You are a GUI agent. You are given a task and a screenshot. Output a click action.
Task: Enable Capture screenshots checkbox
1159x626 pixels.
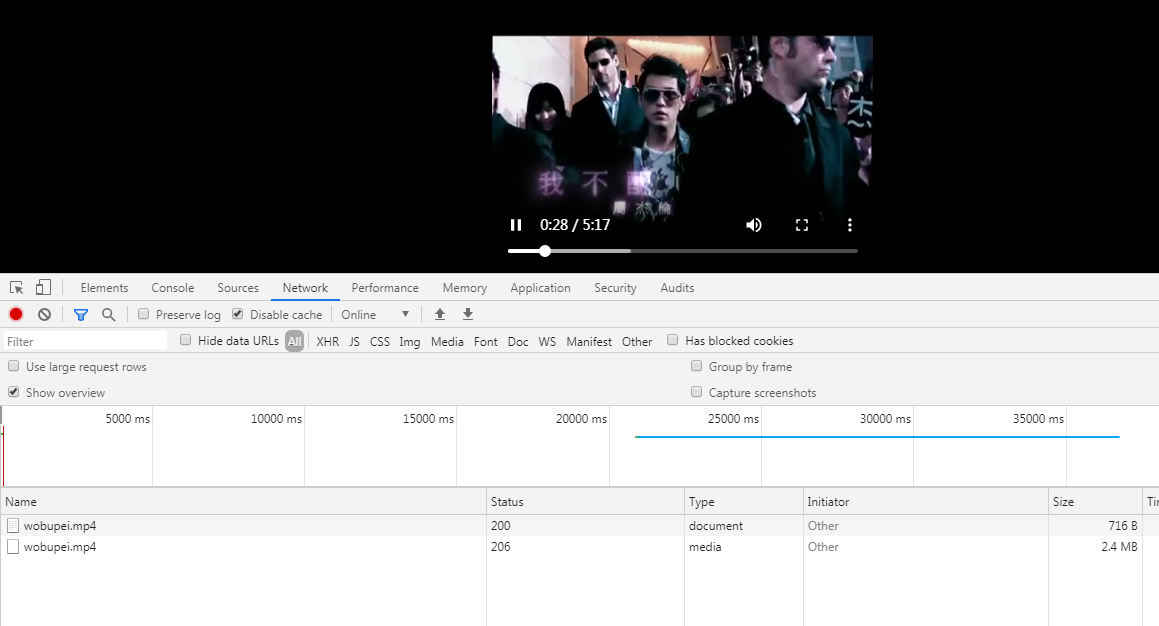(696, 392)
